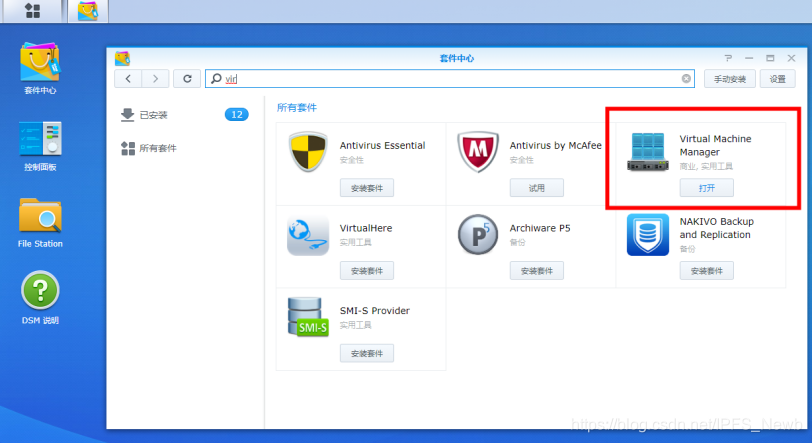Image resolution: width=812 pixels, height=443 pixels.
Task: Focus the package search field
Action: tap(450, 79)
